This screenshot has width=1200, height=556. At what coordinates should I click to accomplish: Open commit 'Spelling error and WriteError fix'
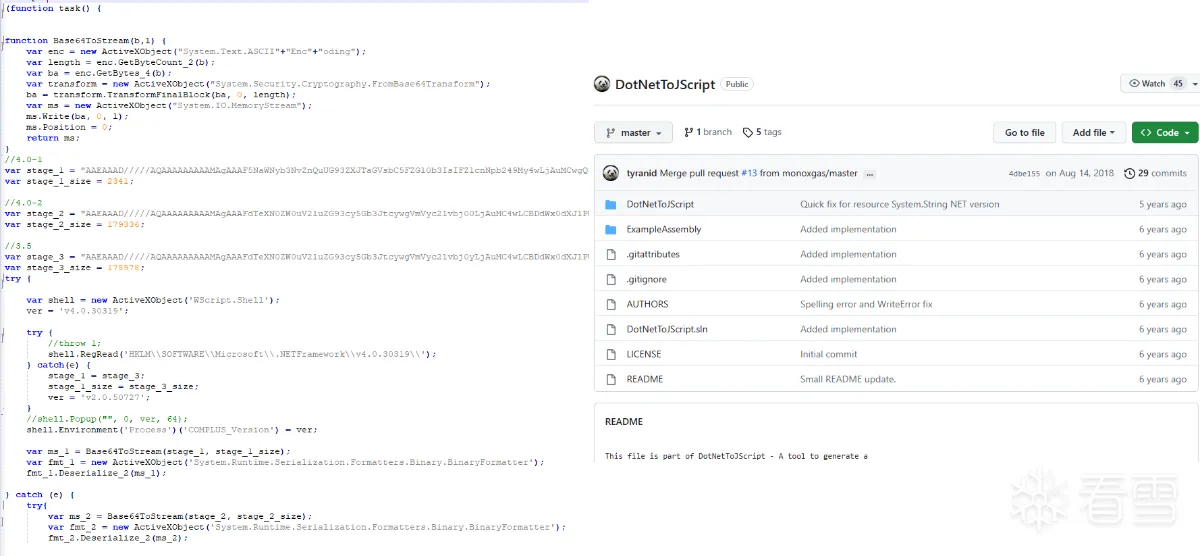[x=866, y=304]
